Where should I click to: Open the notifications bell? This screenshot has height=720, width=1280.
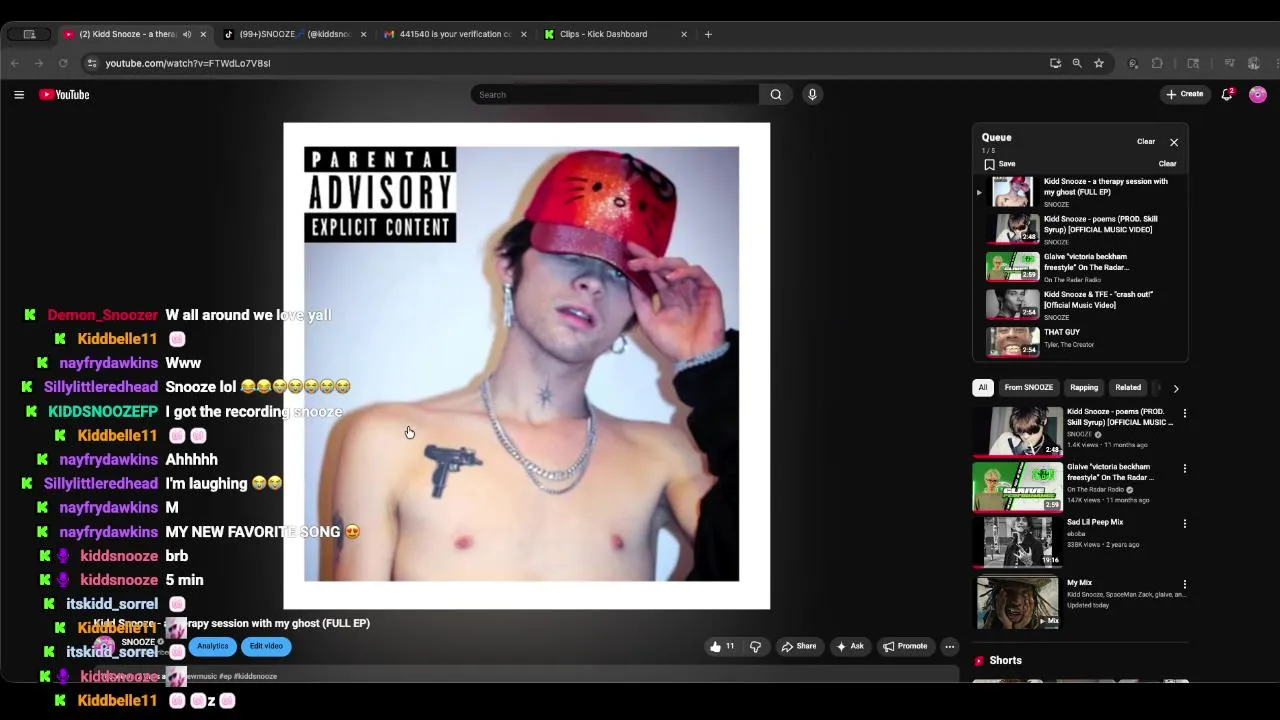pyautogui.click(x=1227, y=95)
